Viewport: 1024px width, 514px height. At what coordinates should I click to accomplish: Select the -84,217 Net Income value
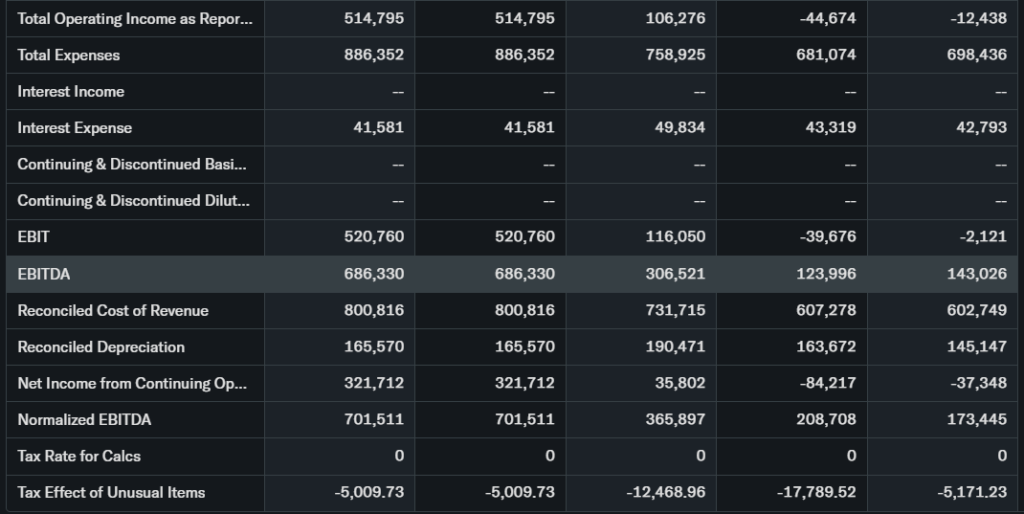[829, 383]
